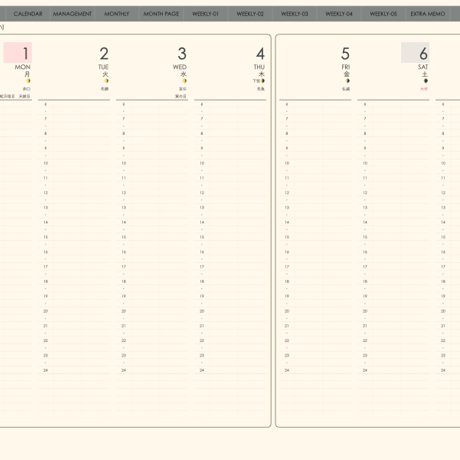Click the kanji 月 under MON
This screenshot has height=460, width=460.
click(x=27, y=74)
